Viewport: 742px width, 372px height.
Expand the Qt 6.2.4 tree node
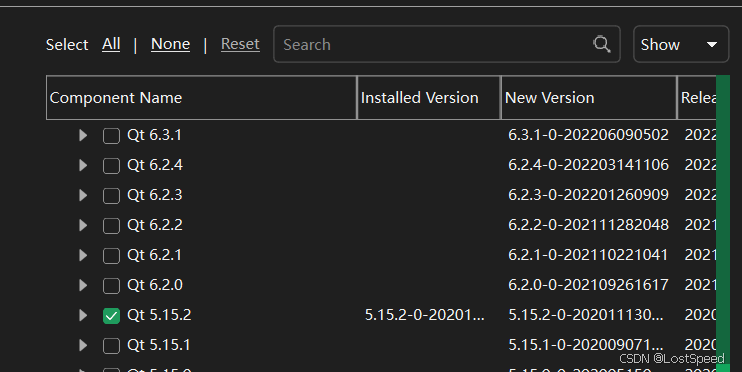point(83,165)
